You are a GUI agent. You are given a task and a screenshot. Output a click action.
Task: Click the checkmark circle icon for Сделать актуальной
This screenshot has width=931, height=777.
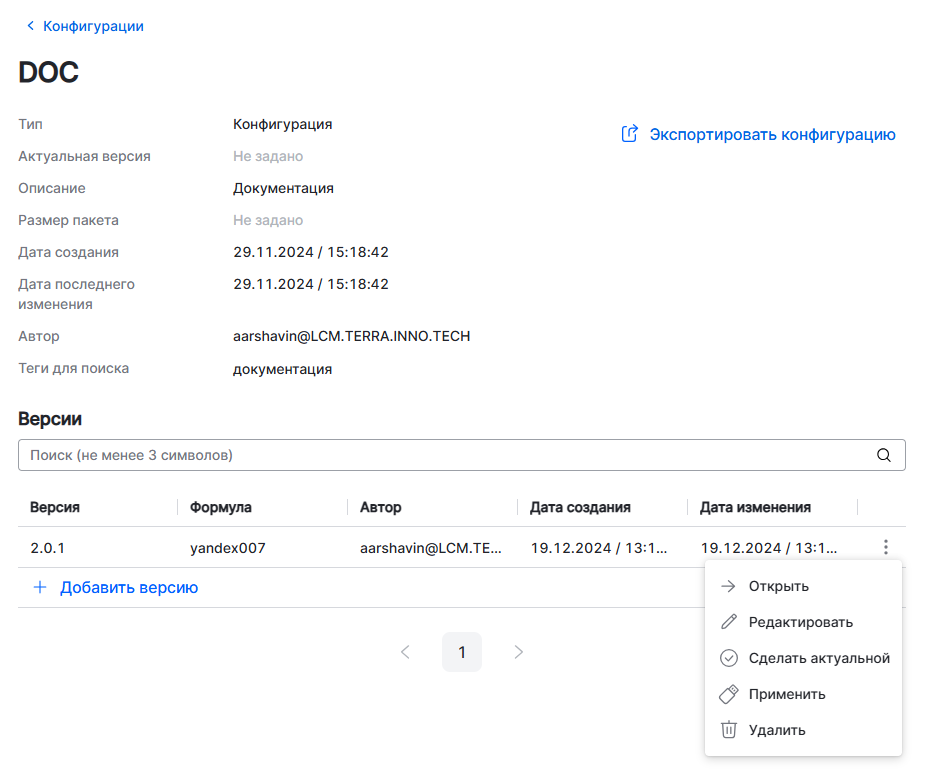point(729,658)
